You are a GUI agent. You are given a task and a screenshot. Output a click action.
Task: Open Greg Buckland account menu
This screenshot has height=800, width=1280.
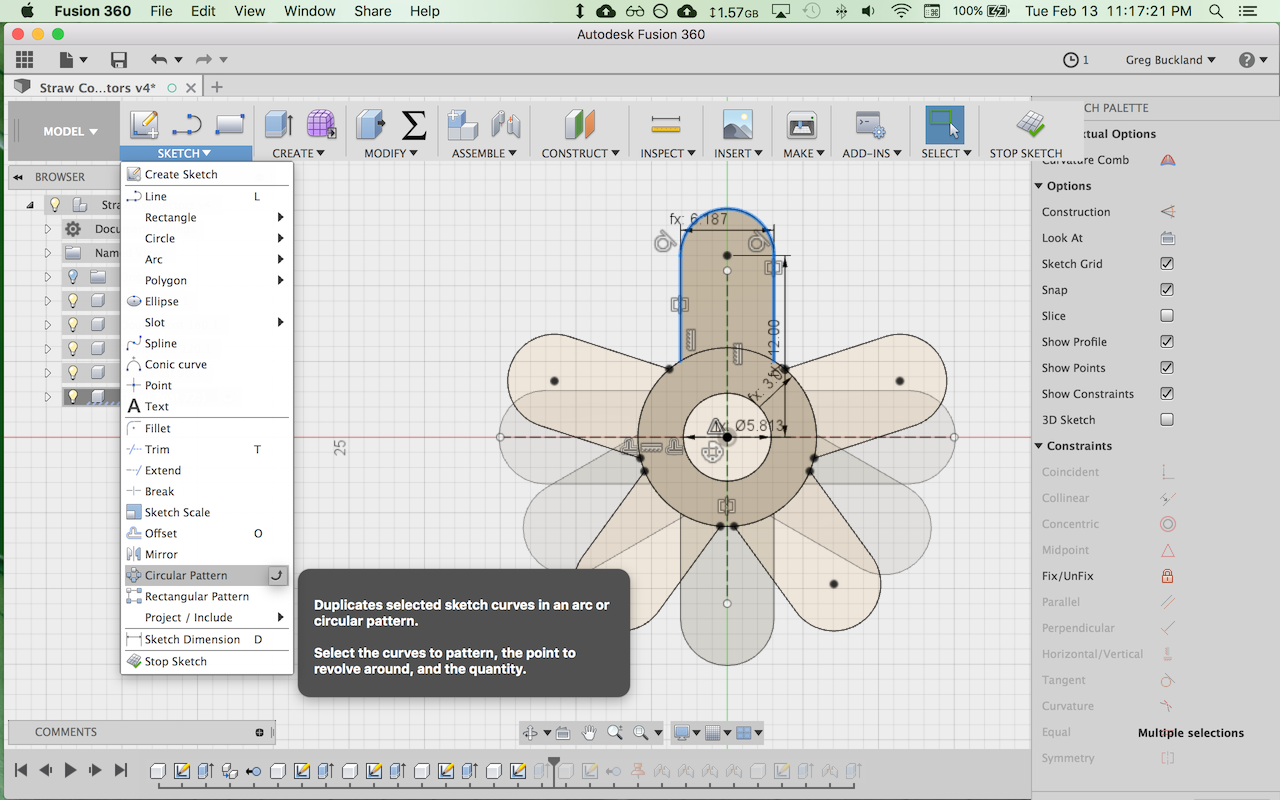(x=1170, y=60)
